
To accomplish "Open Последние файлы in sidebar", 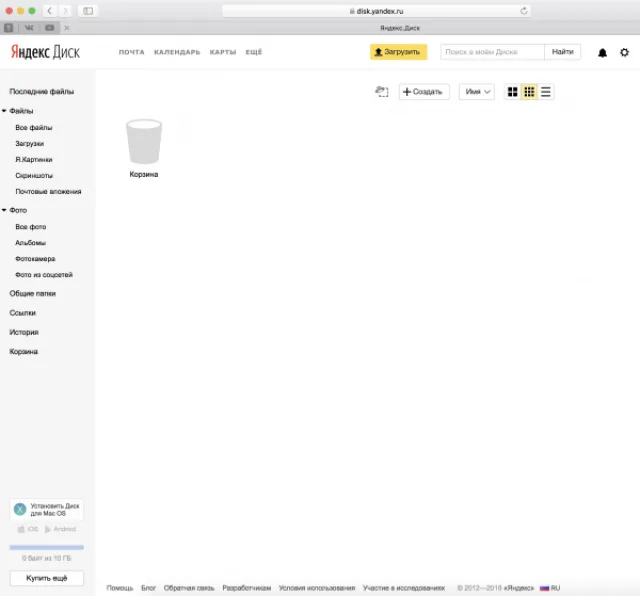I will (42, 91).
